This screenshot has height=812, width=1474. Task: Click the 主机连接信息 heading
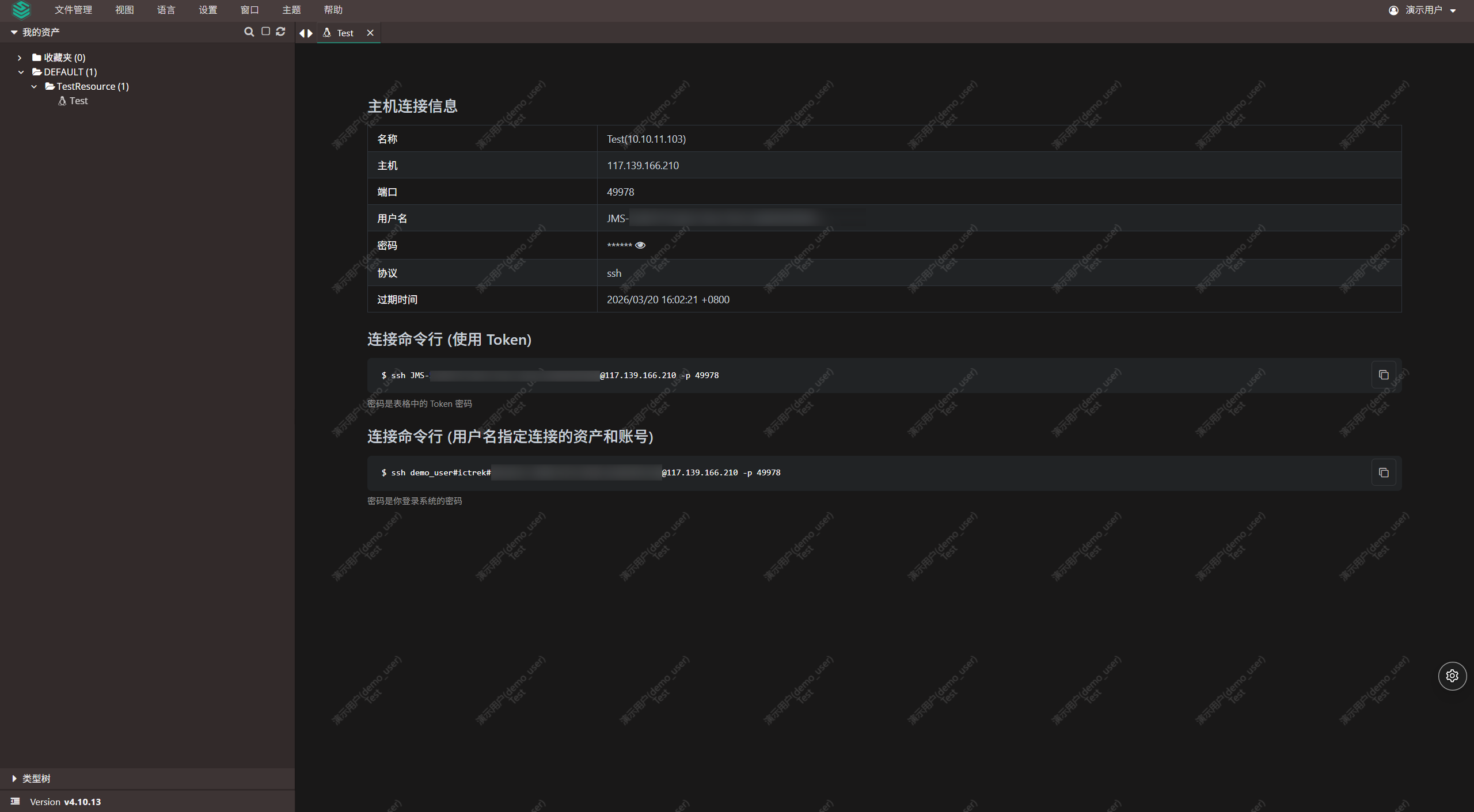pyautogui.click(x=412, y=106)
